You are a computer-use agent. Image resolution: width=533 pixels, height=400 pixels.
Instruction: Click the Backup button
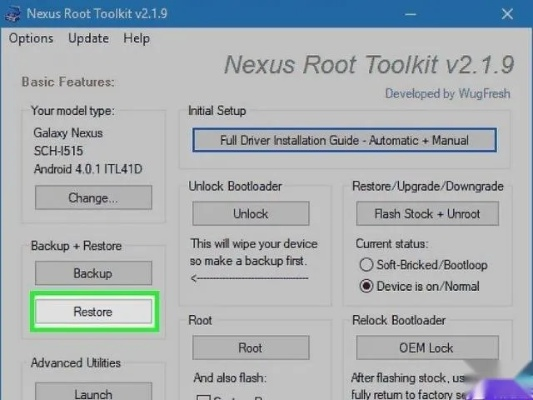(93, 273)
